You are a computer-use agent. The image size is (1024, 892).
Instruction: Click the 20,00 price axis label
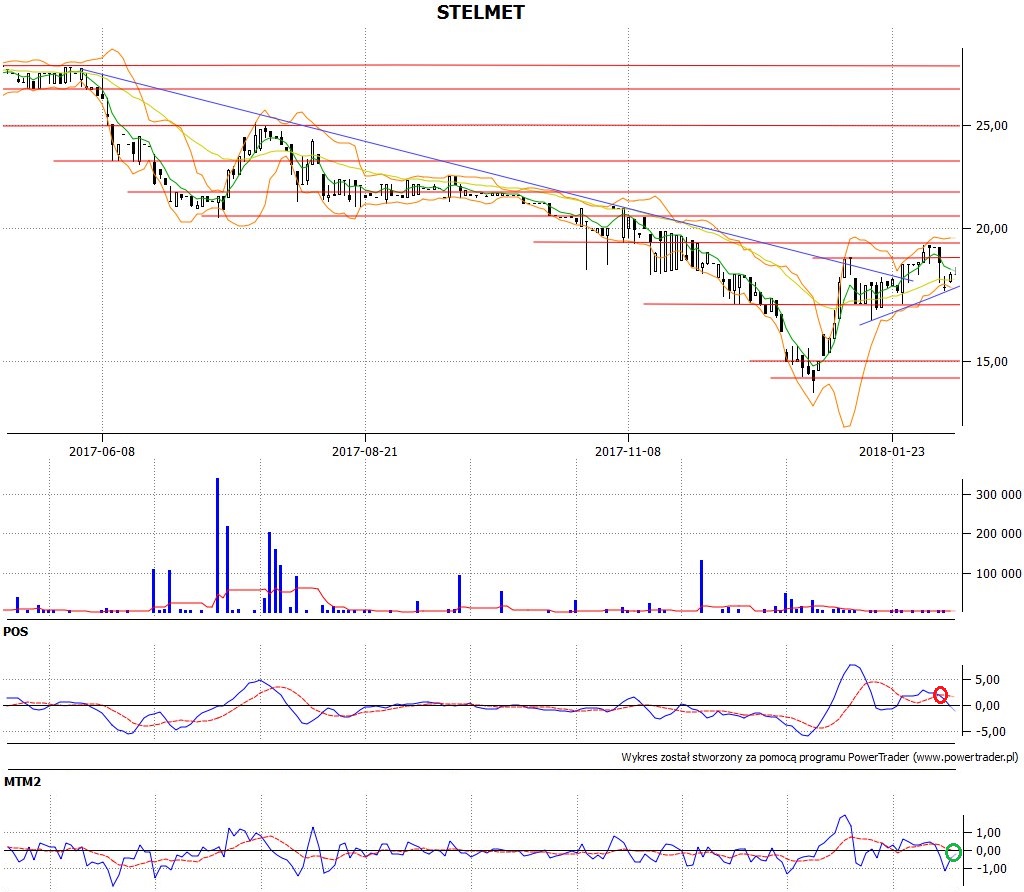(x=991, y=229)
